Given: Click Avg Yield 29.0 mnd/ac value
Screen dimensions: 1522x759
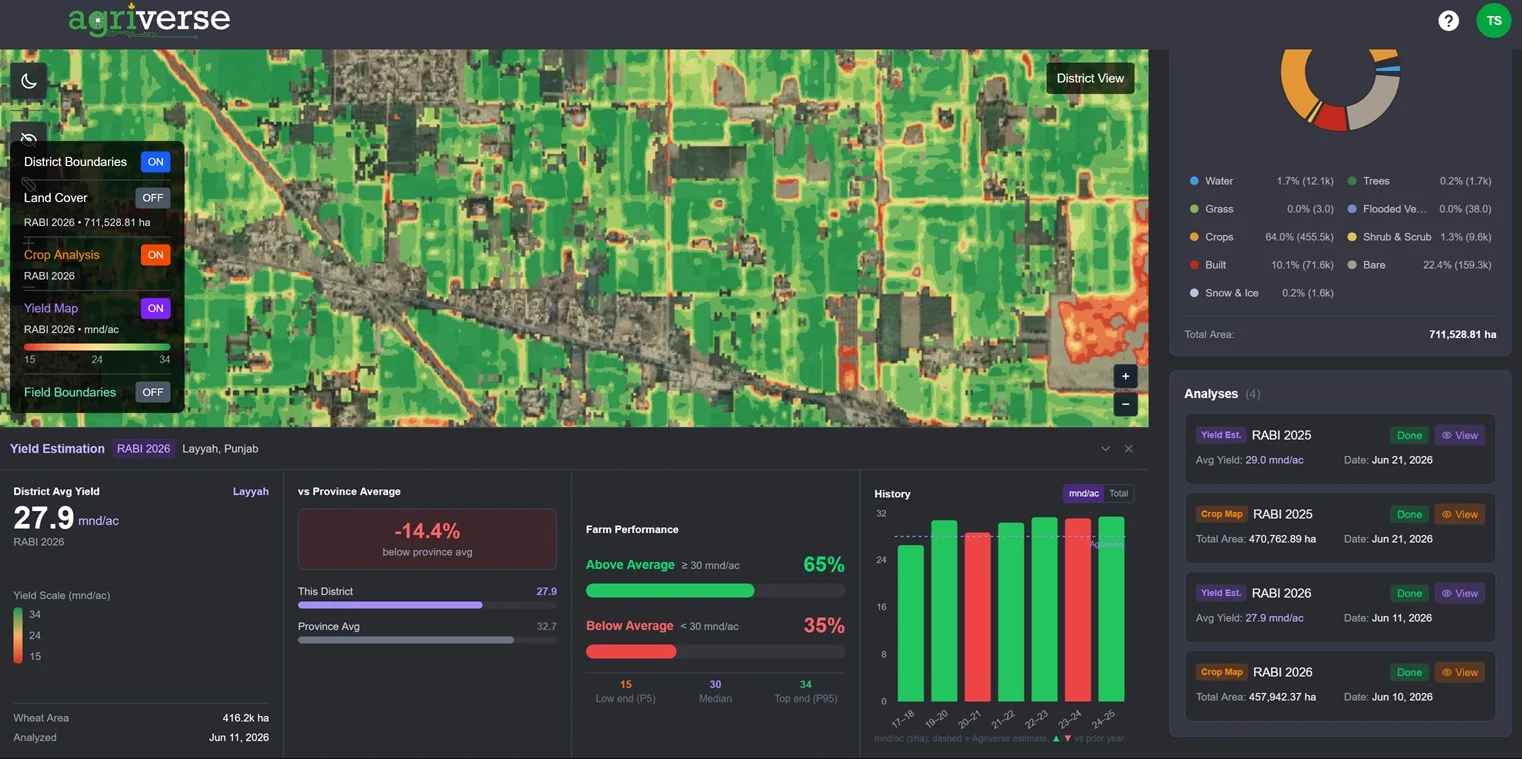Looking at the screenshot, I should point(1274,460).
